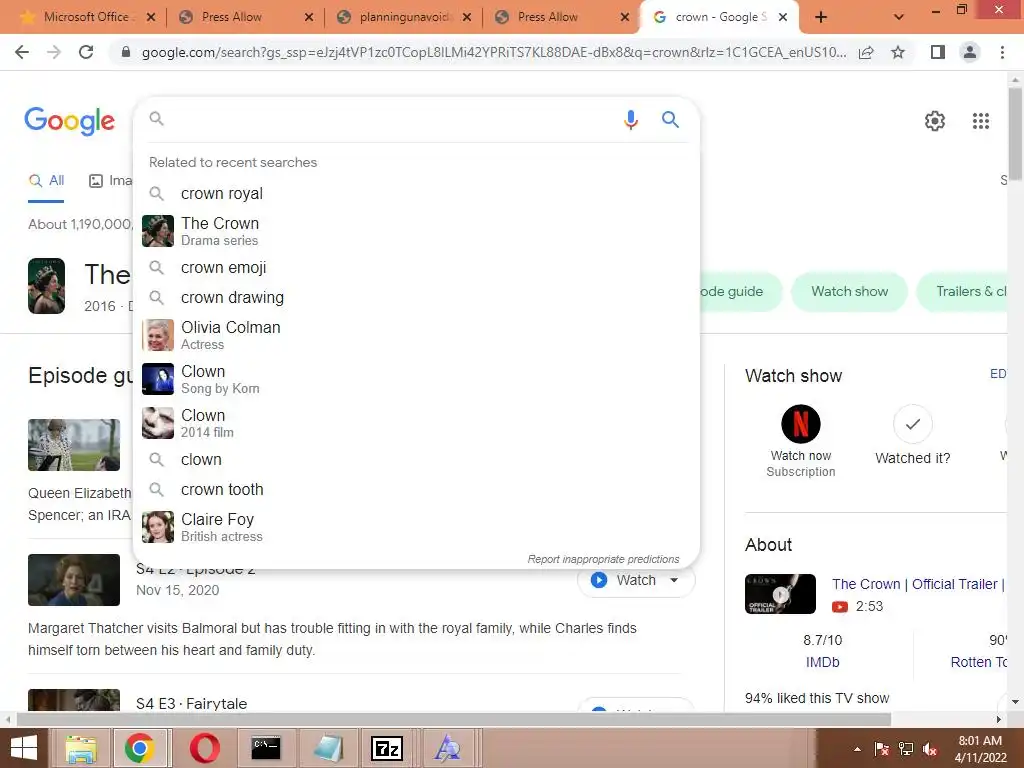The height and width of the screenshot is (768, 1024).
Task: Click the Netflix Watch now icon
Action: 801,424
